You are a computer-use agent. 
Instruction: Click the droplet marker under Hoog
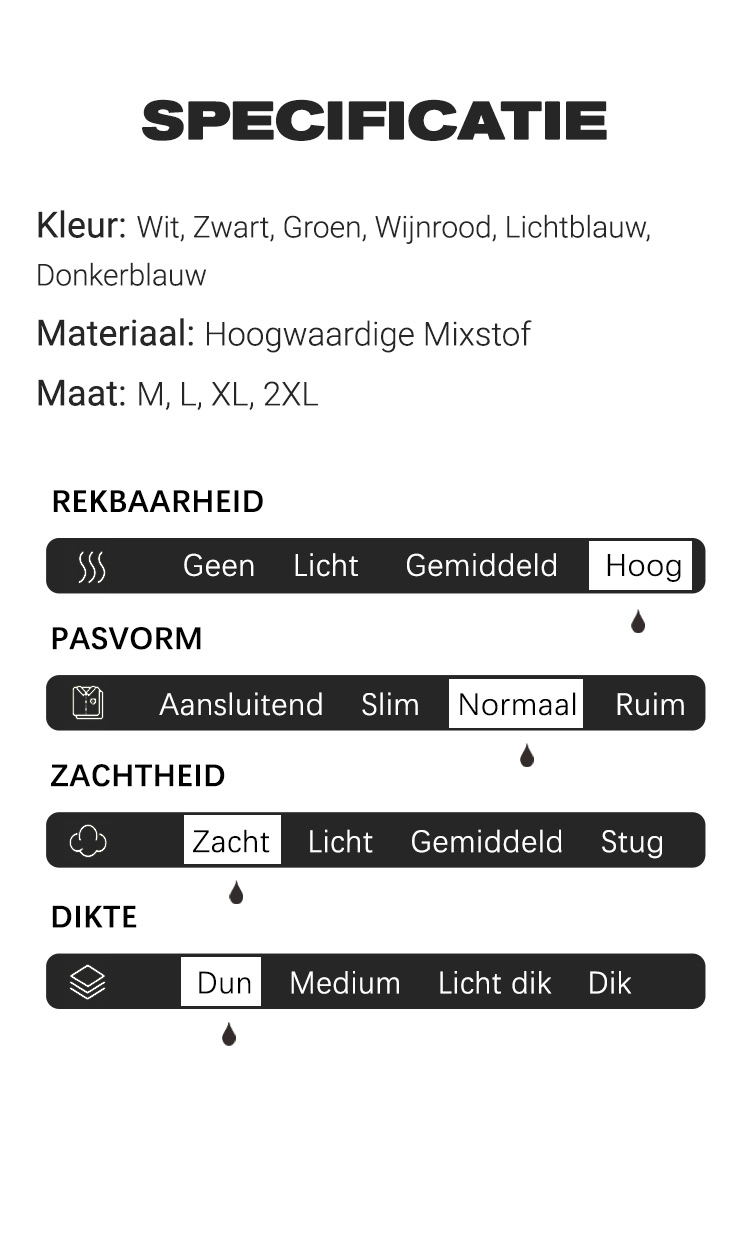tap(638, 622)
